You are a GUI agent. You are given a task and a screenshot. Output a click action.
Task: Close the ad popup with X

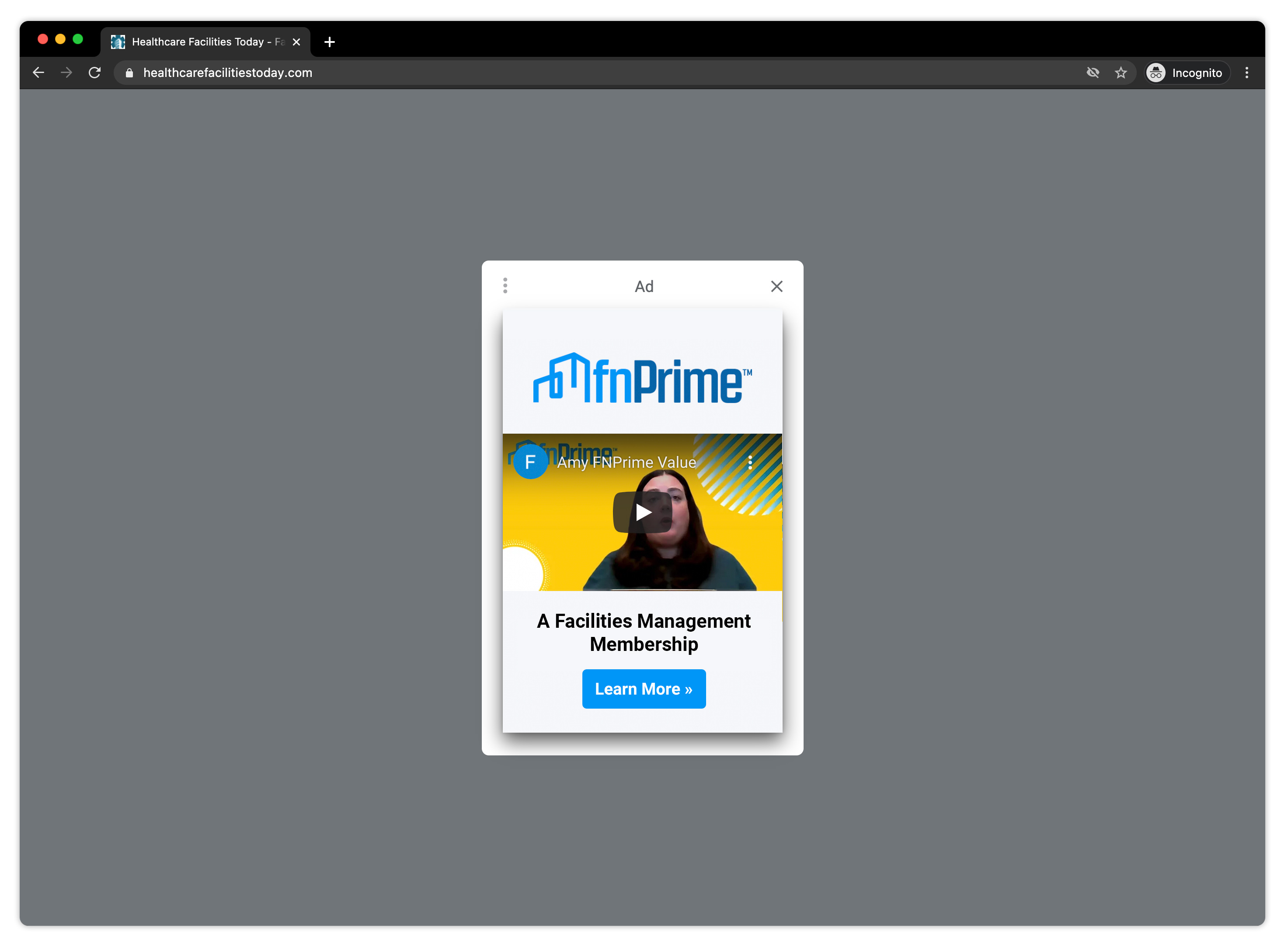pyautogui.click(x=776, y=286)
